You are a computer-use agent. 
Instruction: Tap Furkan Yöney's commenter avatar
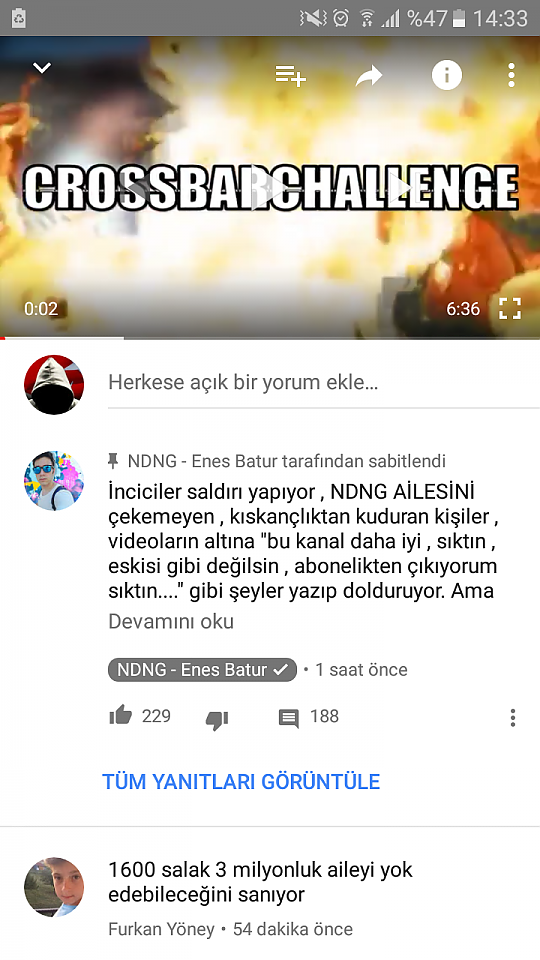[x=54, y=887]
